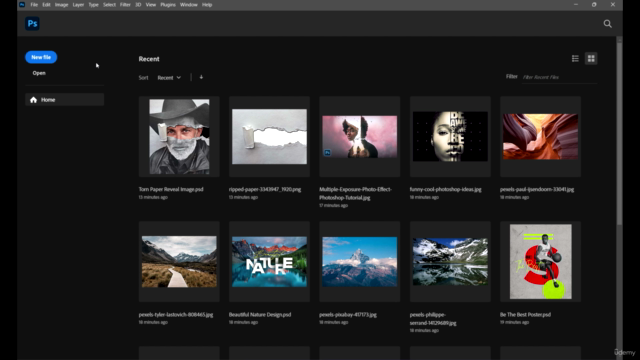Viewport: 640px width, 360px height.
Task: Click the Be The Best Poster.psd filename
Action: tap(525, 315)
